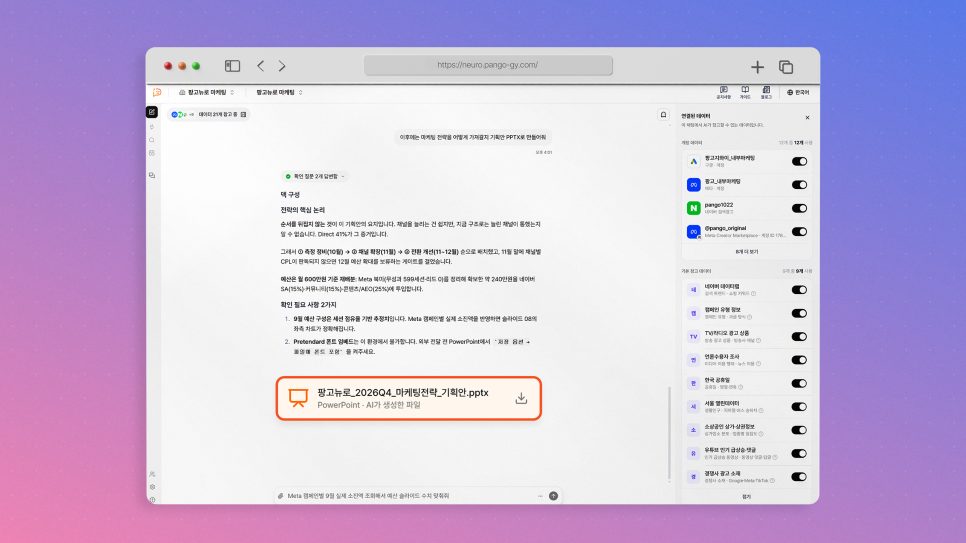Toggle the 유튜브 인기 급상승·댓글 switch
The image size is (966, 543).
pyautogui.click(x=799, y=454)
